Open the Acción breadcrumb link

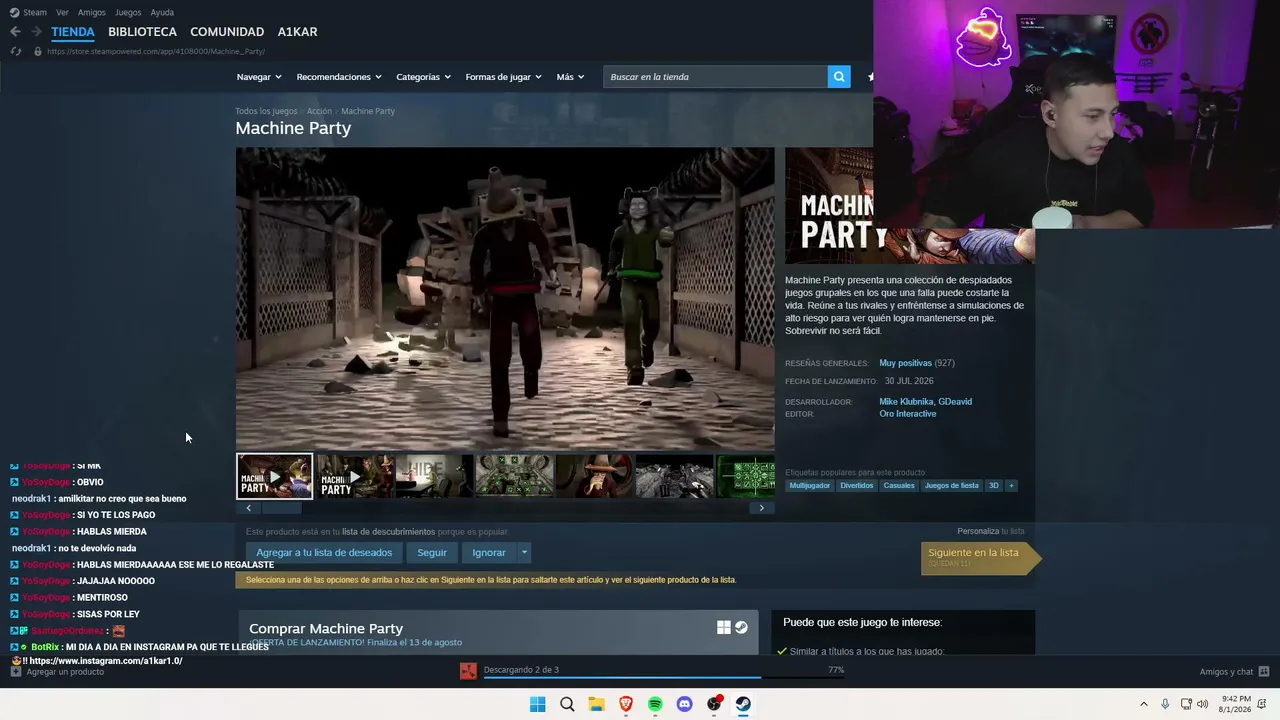319,111
